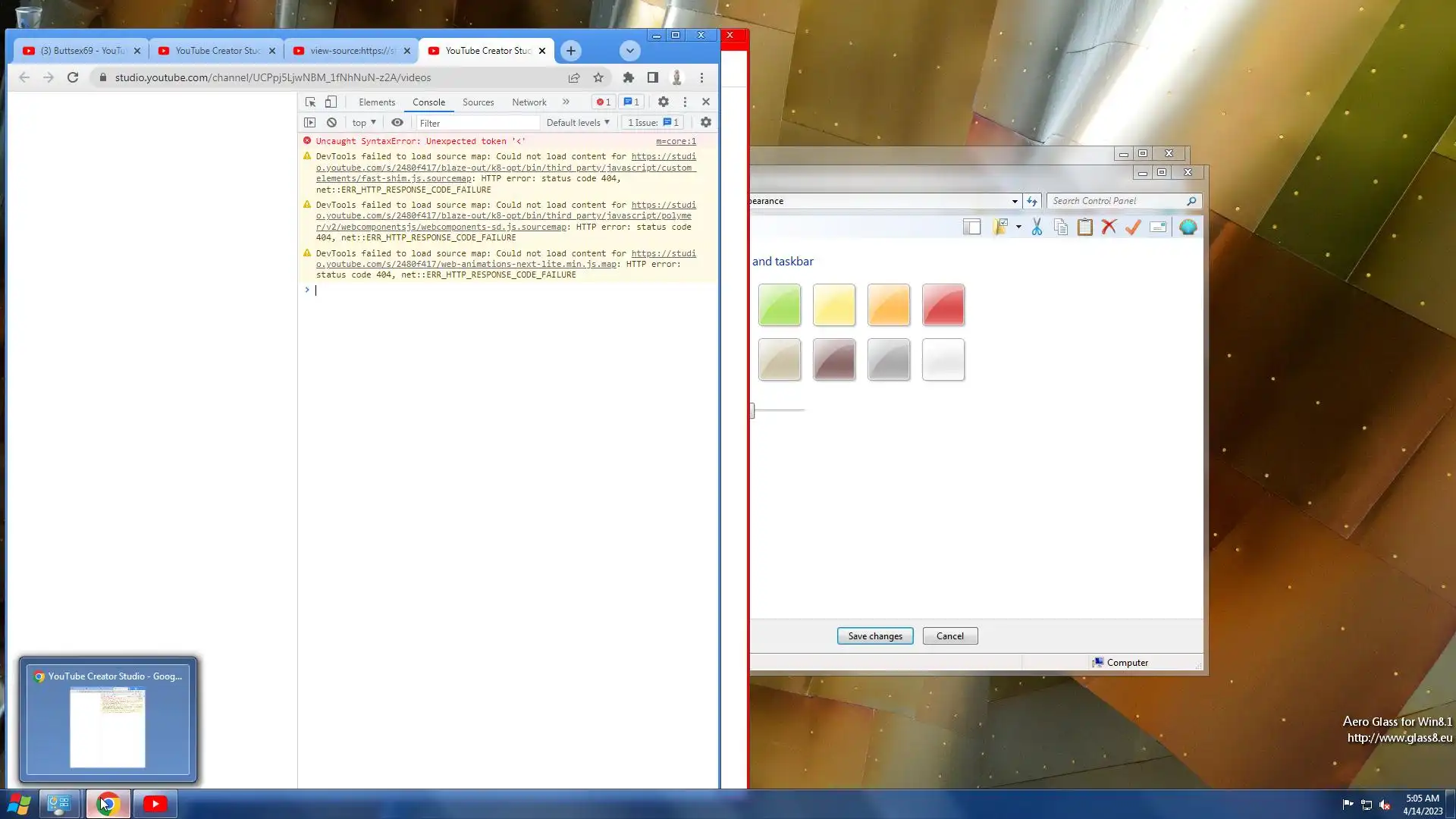Open the Elements panel tab

[x=377, y=102]
